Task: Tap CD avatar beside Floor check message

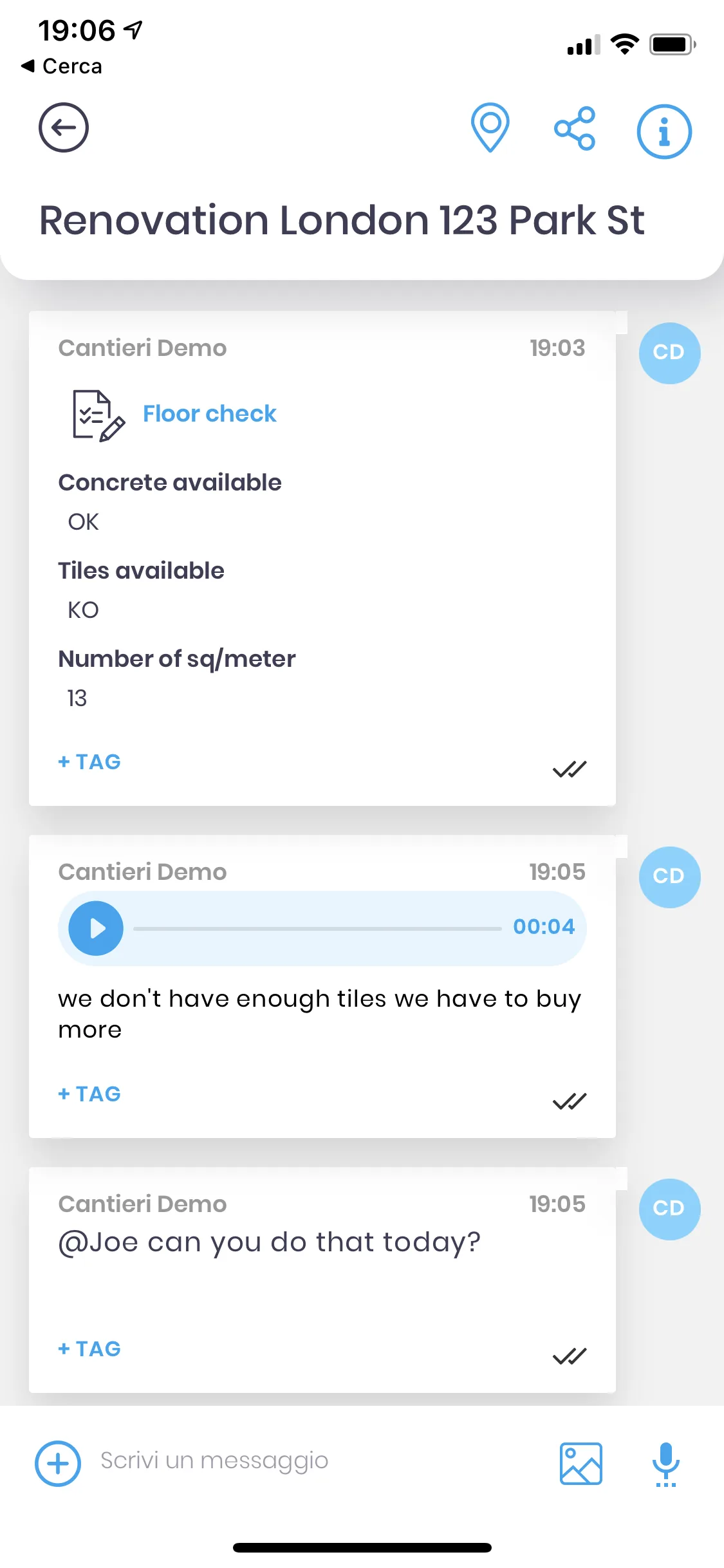Action: (669, 353)
